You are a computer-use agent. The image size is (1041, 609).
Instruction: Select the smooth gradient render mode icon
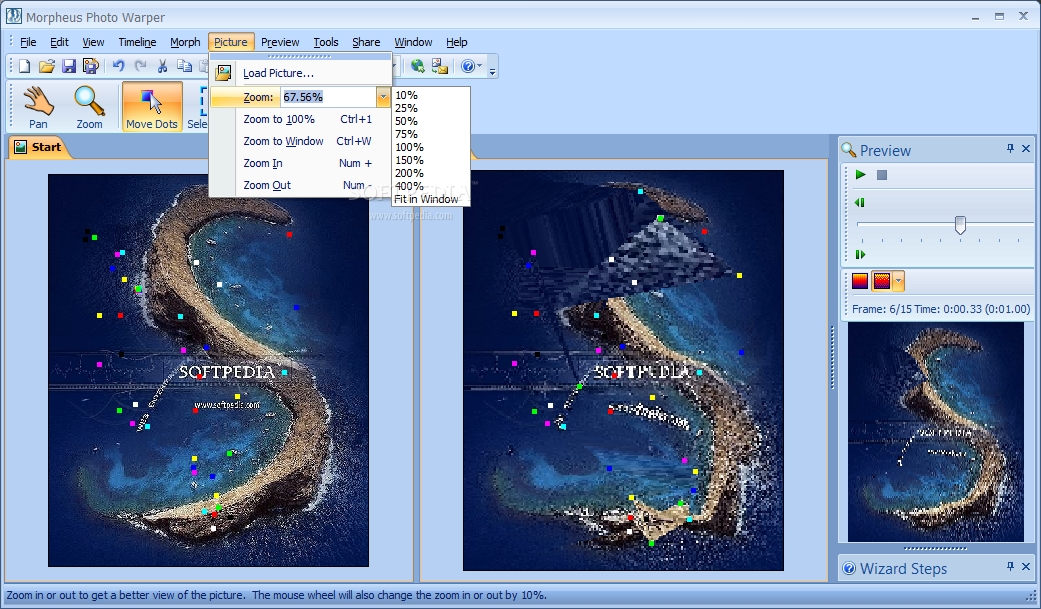pos(860,281)
